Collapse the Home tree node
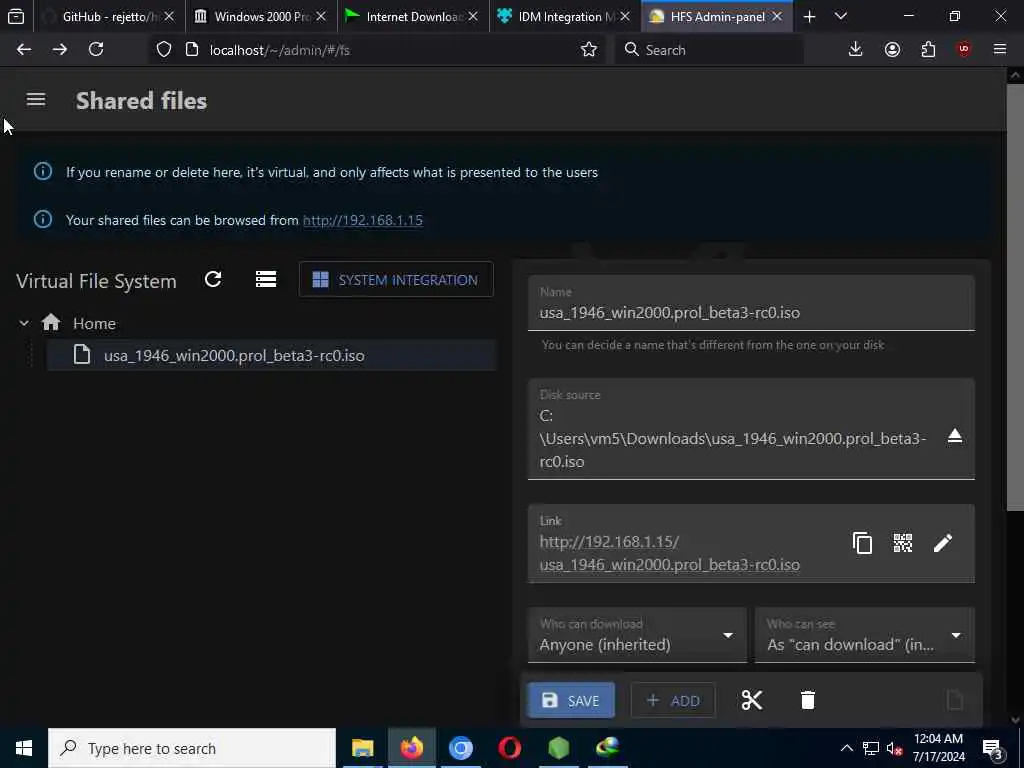The width and height of the screenshot is (1024, 768). coord(24,323)
